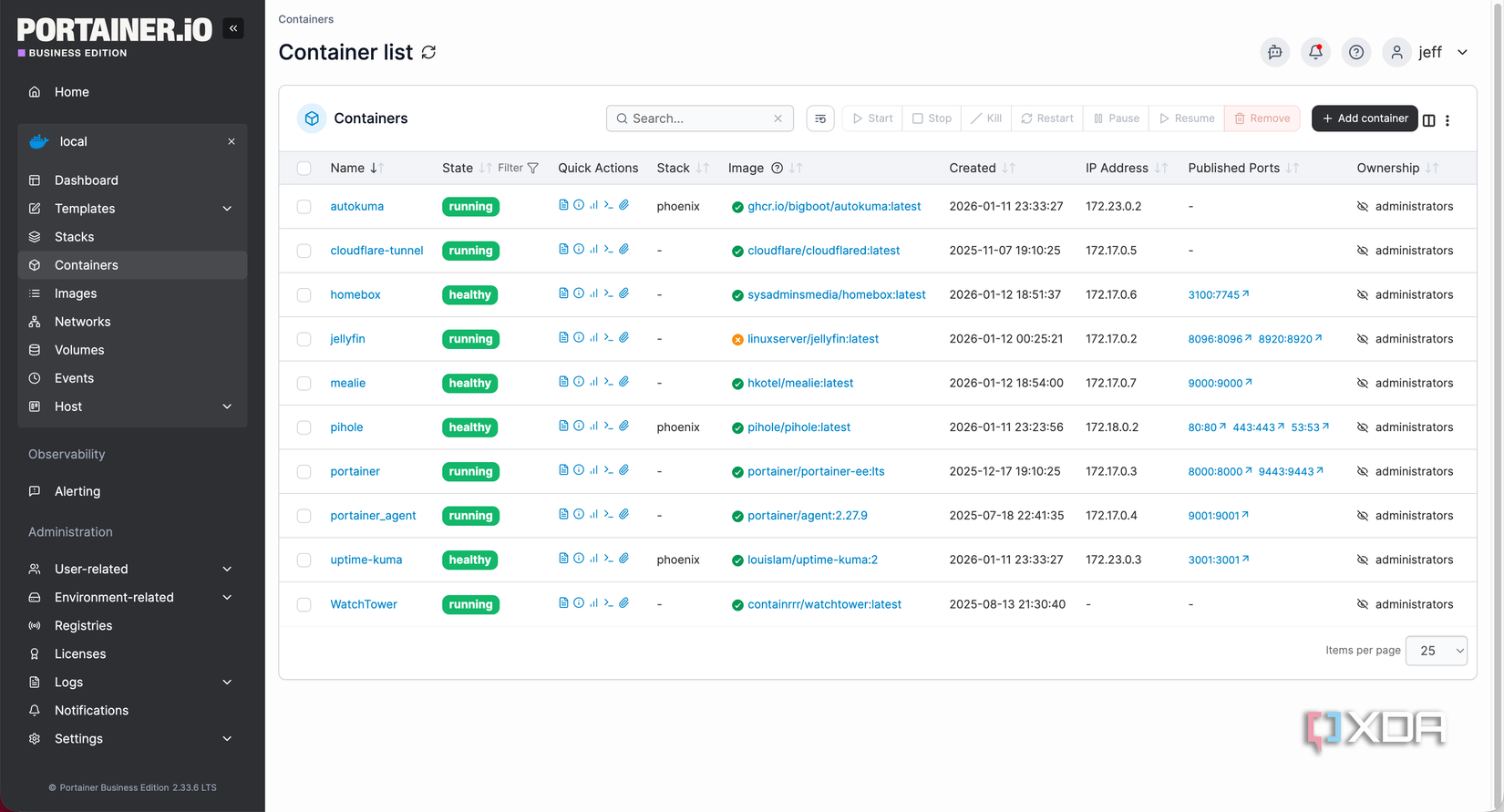Click the Created date of WatchTower
Screen dimensions: 1504x812
point(1007,604)
